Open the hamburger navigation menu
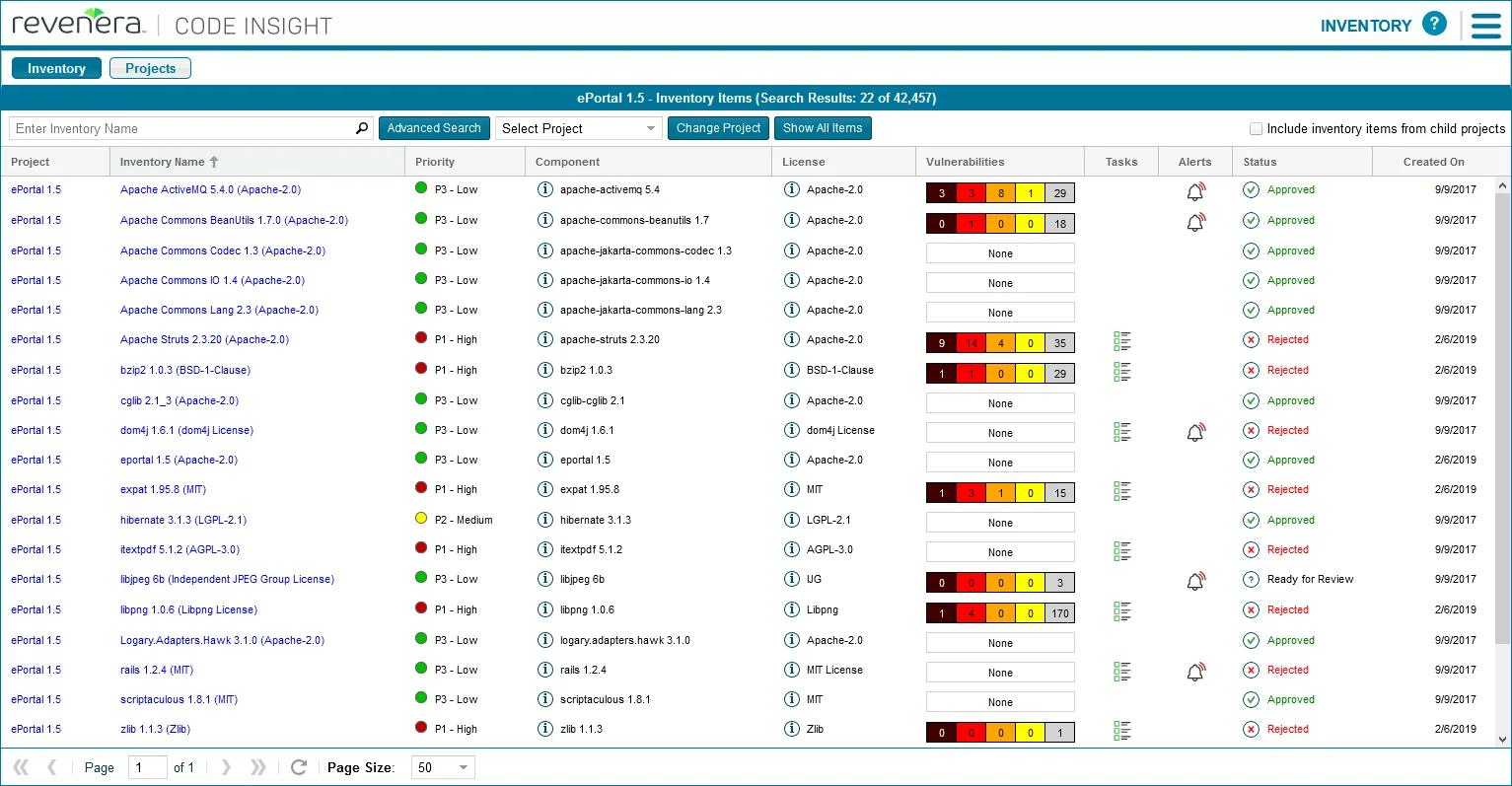Image resolution: width=1512 pixels, height=786 pixels. coord(1486,26)
